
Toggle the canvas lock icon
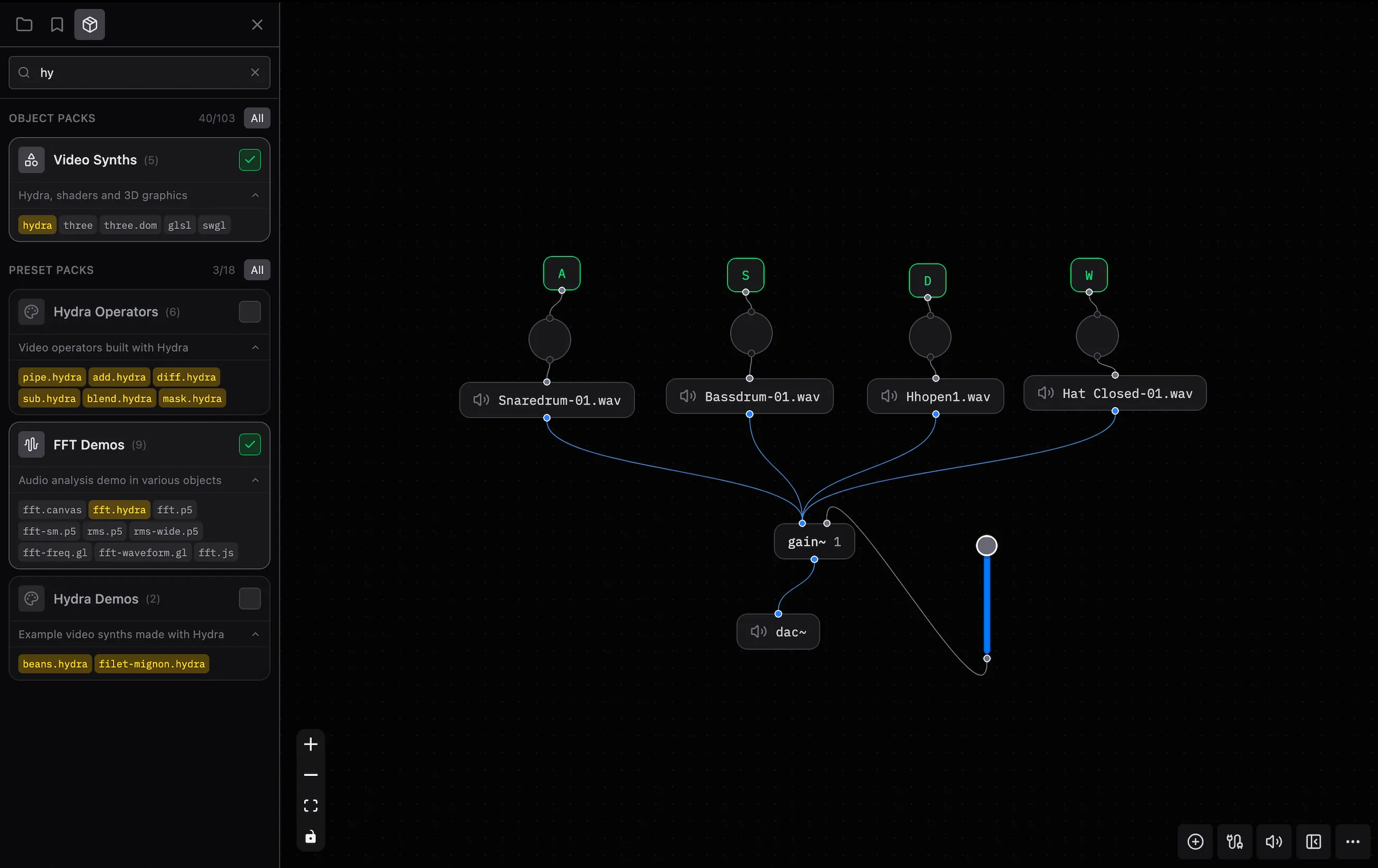[311, 836]
